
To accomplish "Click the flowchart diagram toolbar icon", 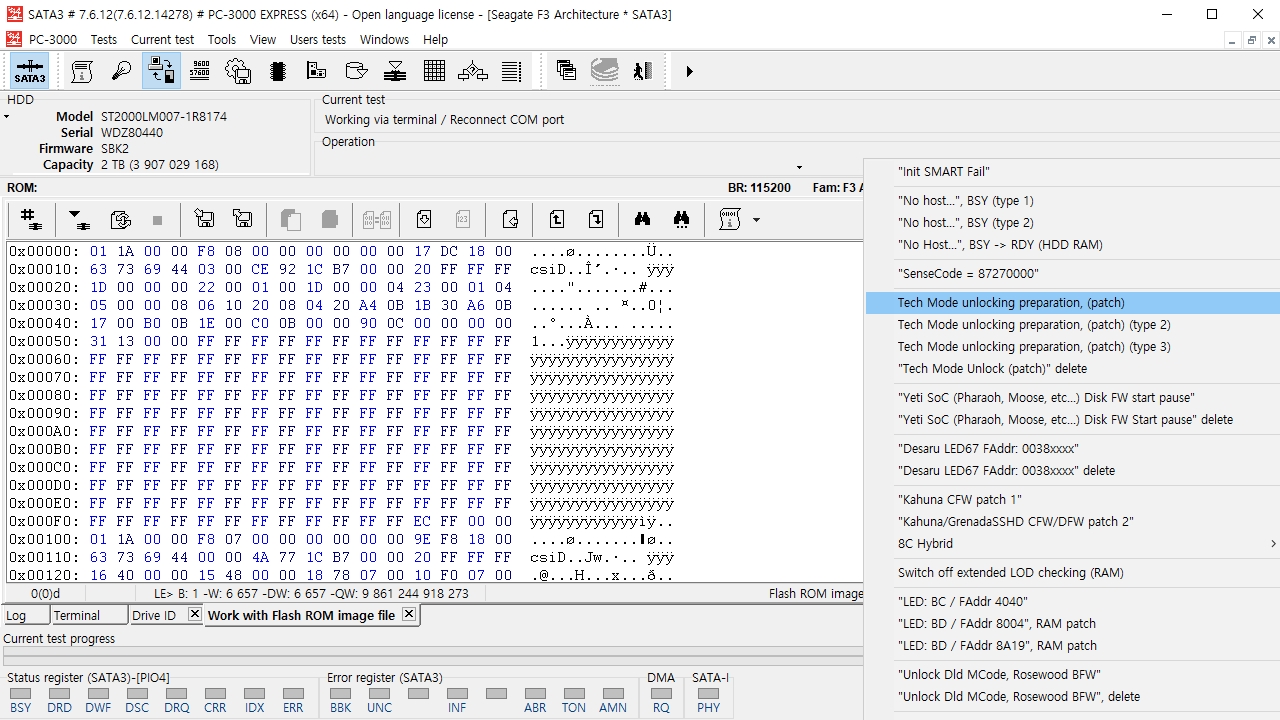I will (x=473, y=72).
